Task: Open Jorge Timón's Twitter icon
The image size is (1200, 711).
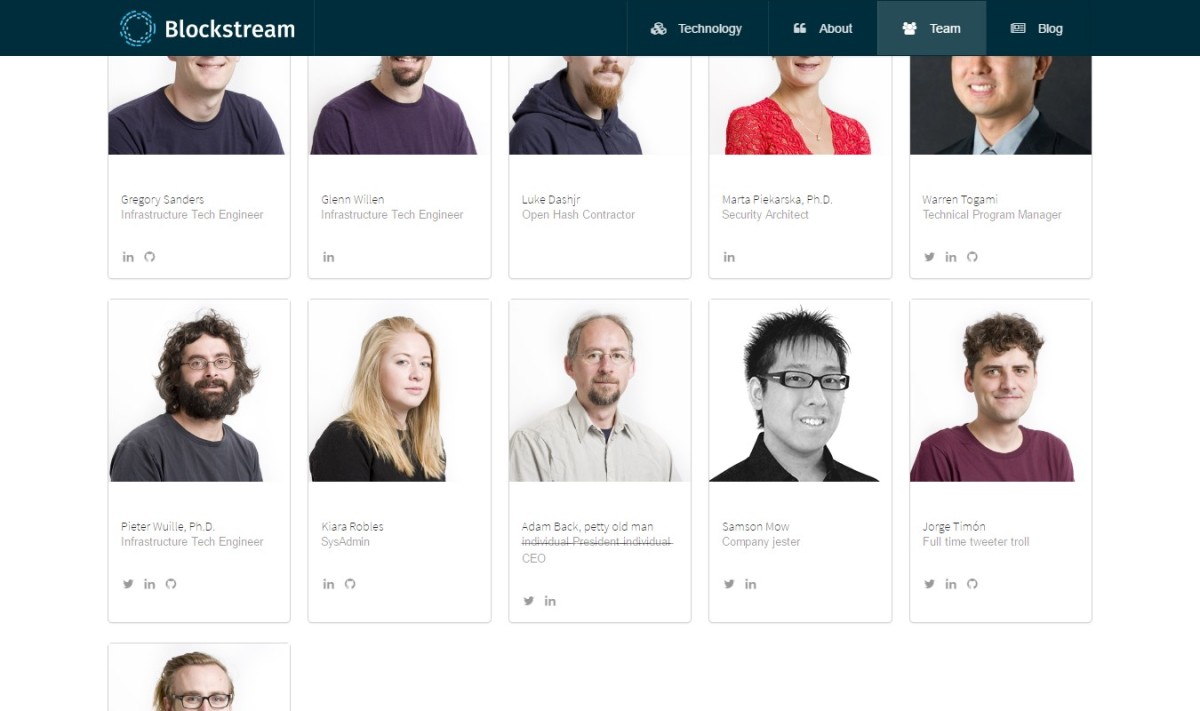Action: [x=929, y=584]
